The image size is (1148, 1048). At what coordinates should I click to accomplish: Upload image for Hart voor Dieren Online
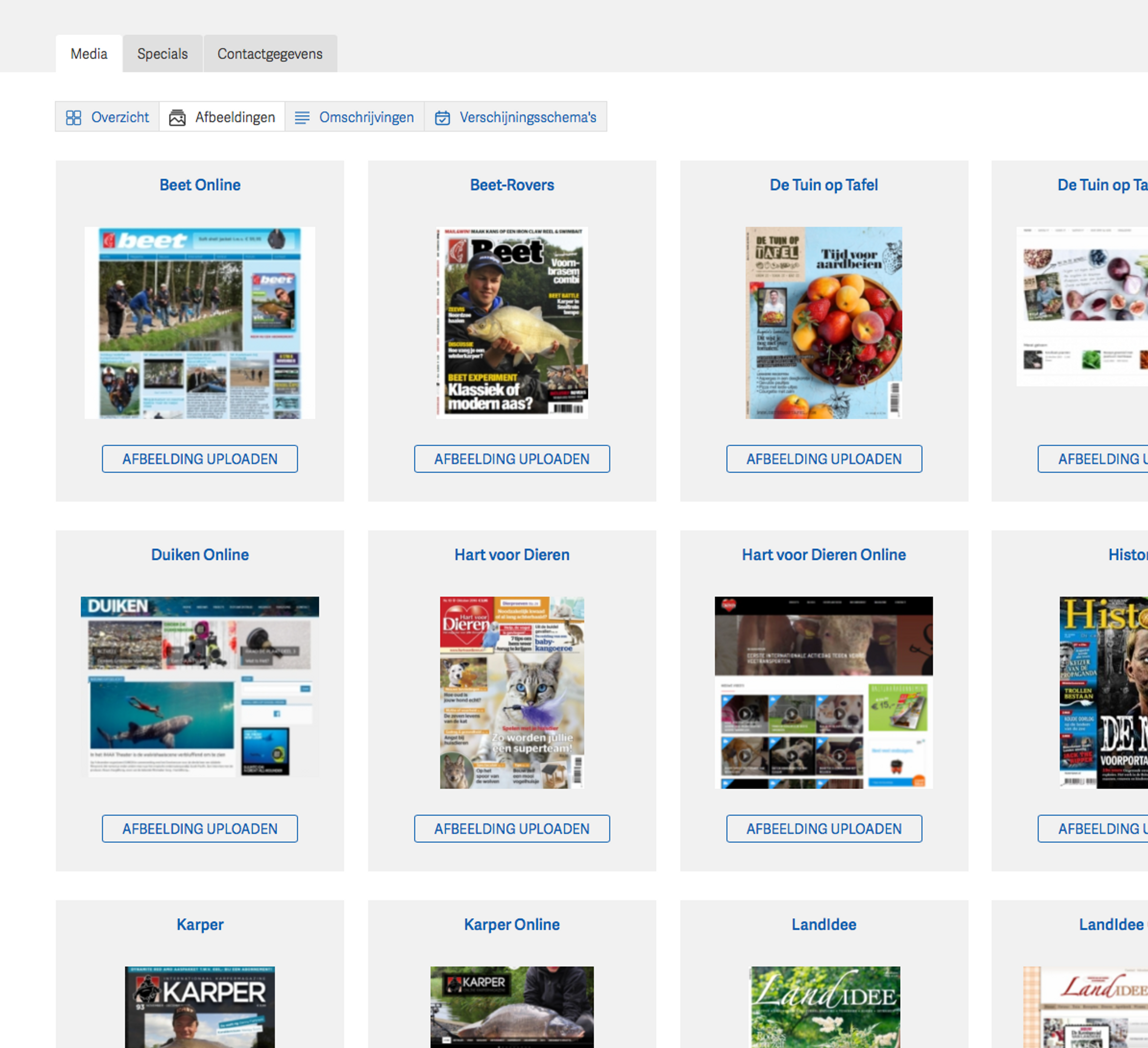[824, 829]
